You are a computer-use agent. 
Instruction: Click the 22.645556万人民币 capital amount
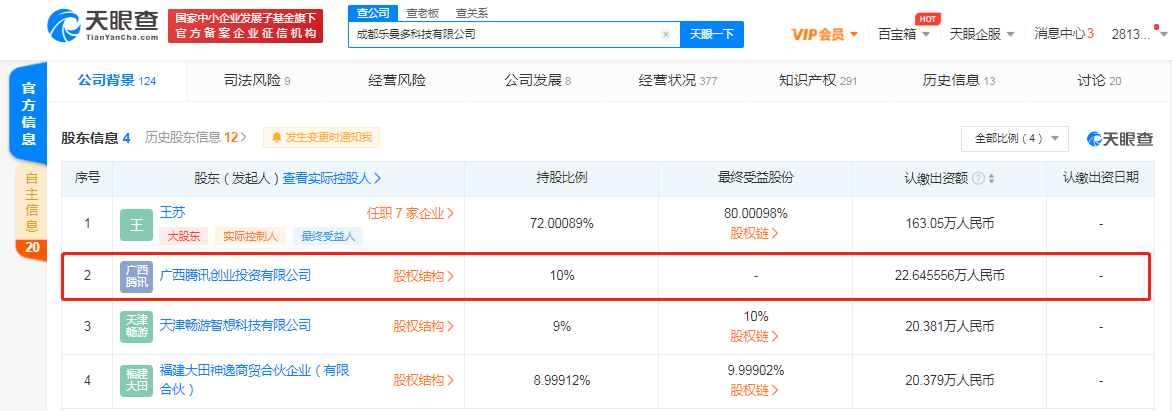tap(949, 276)
